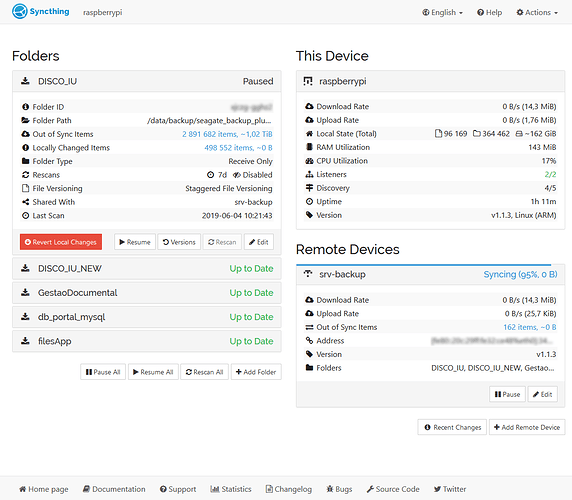This screenshot has height=500, width=572.
Task: Click the Folder Path open-folder icon
Action: tap(25, 120)
